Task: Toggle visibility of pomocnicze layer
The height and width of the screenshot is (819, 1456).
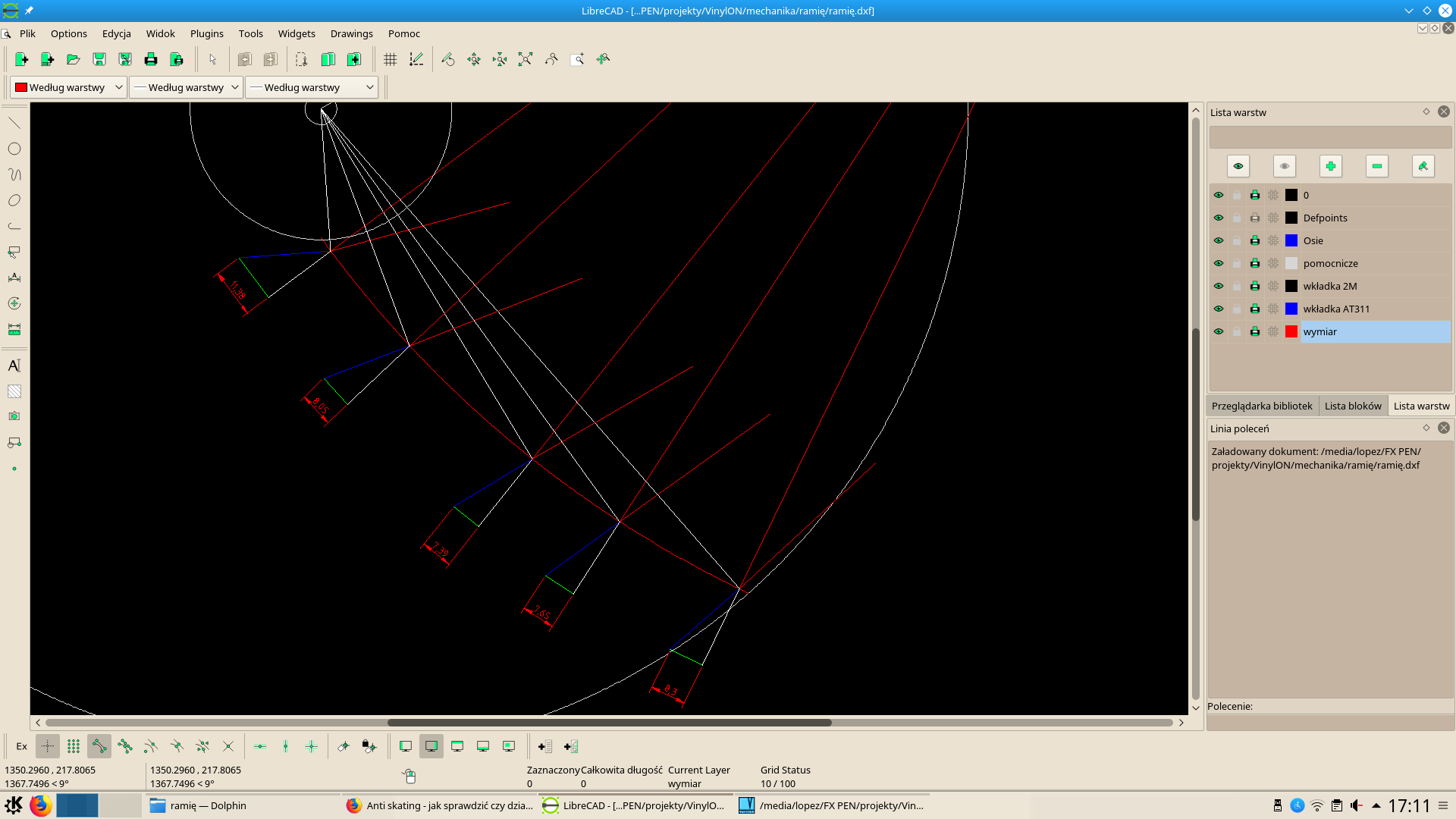Action: click(1219, 263)
